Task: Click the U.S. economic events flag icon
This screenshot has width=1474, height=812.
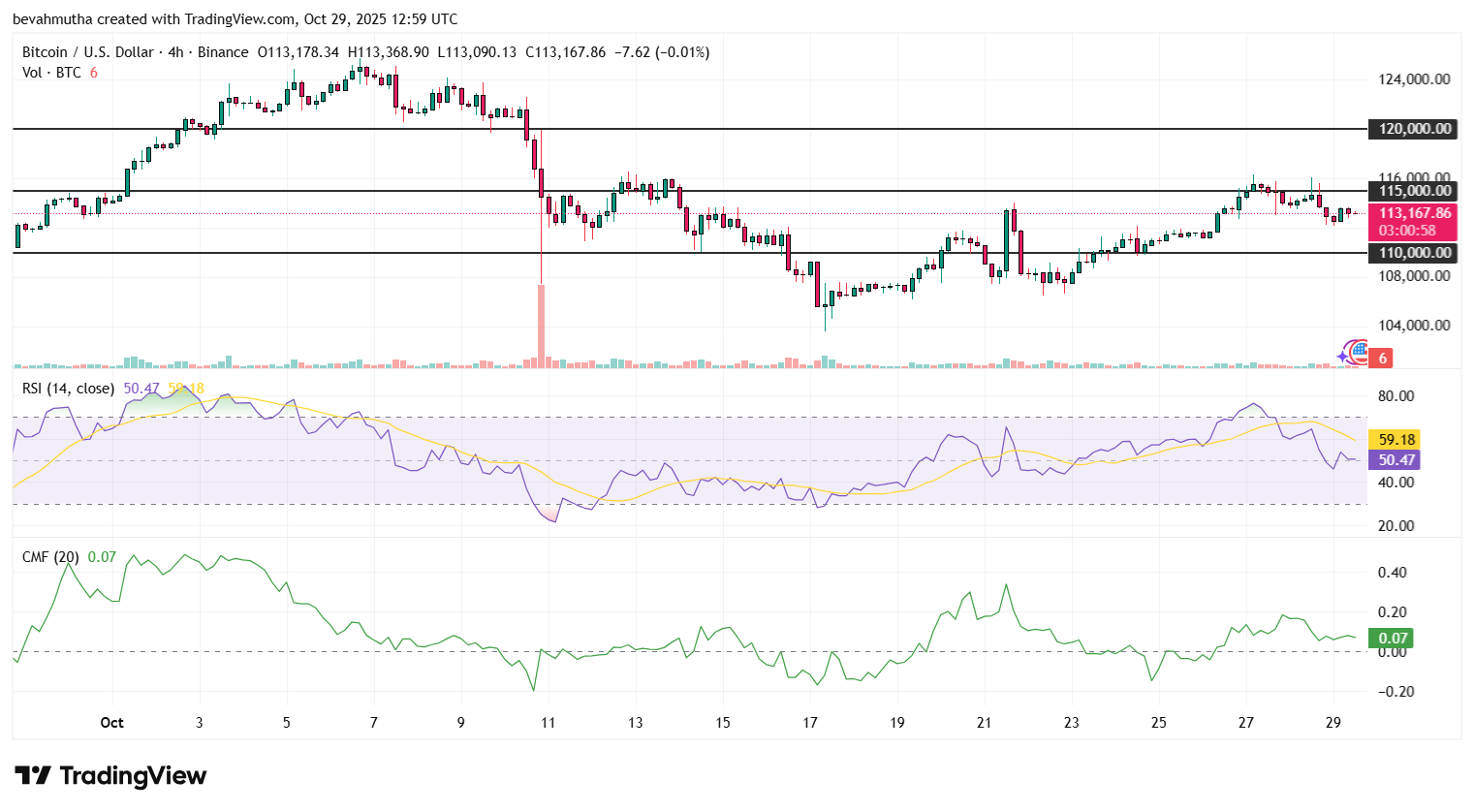Action: (x=1359, y=353)
